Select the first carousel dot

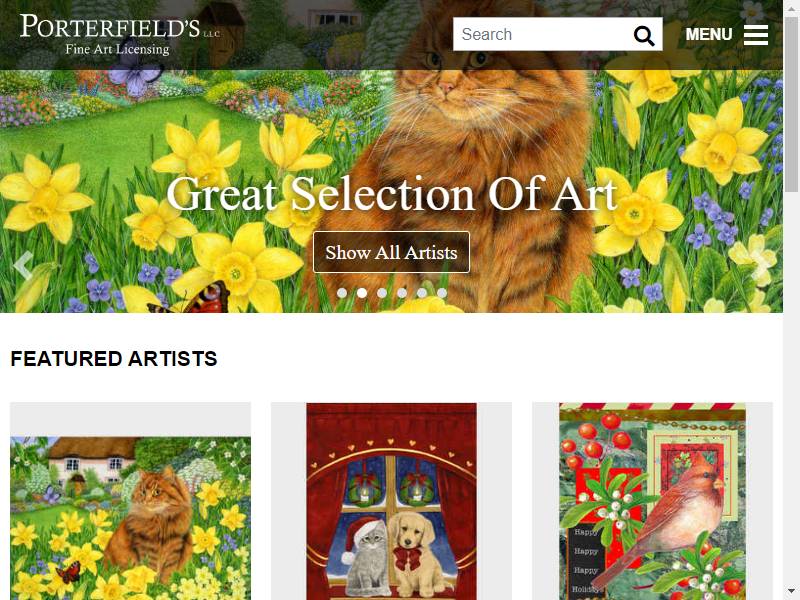[x=342, y=293]
